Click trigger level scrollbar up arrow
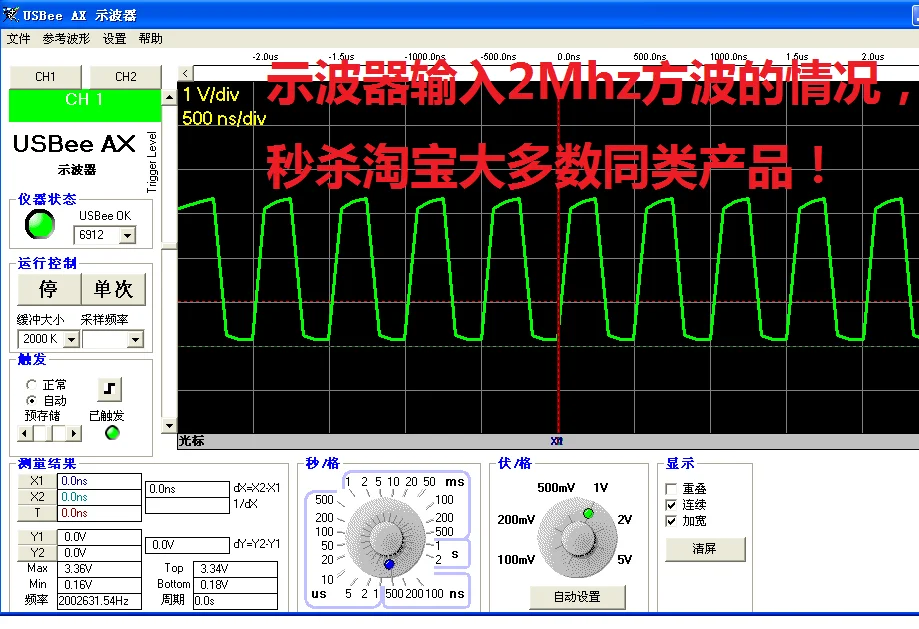 tap(169, 97)
